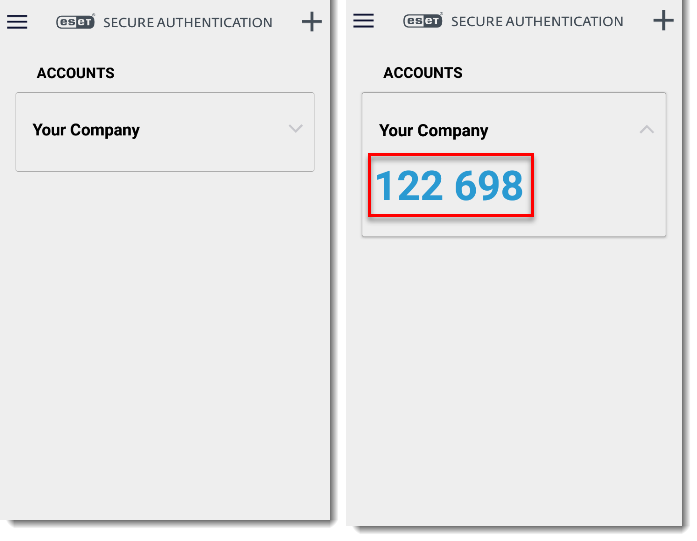Expand Your Company with the down chevron
The image size is (697, 541).
coord(295,129)
